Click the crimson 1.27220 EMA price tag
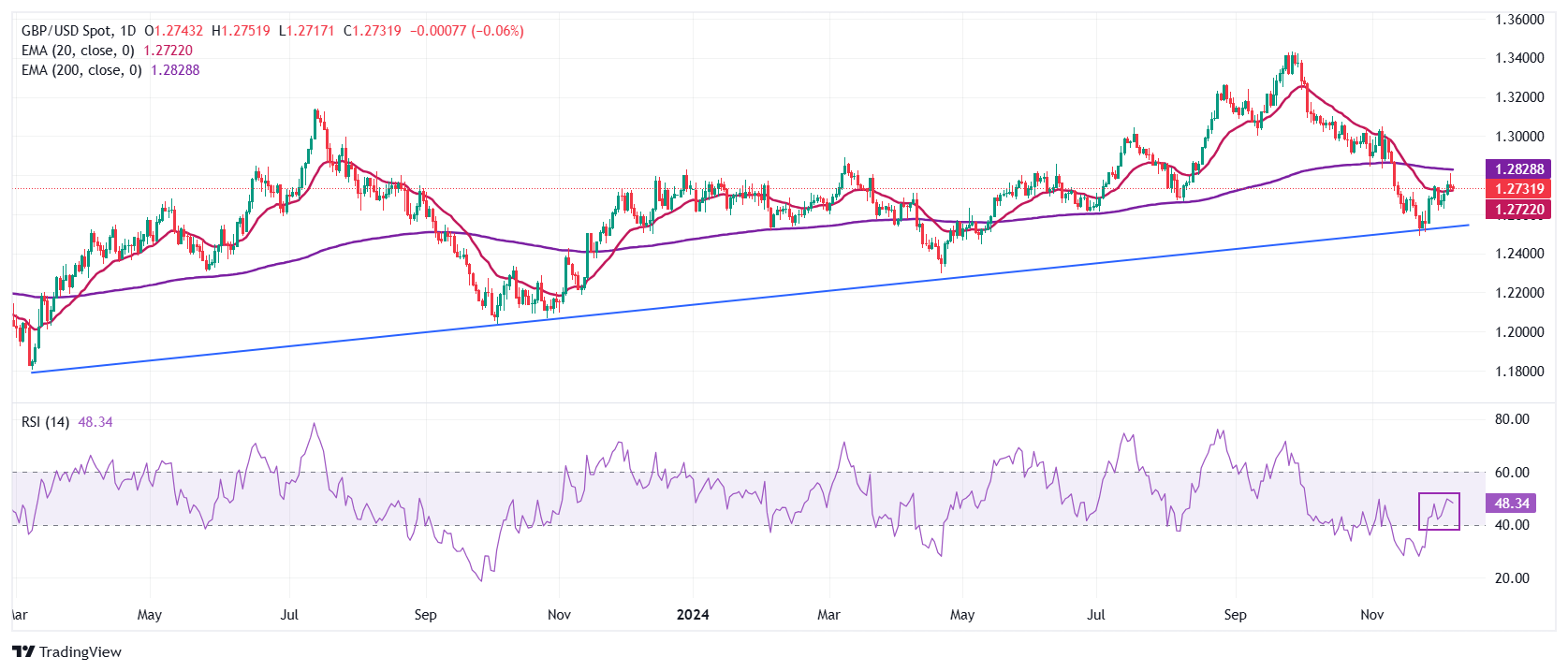The image size is (1568, 672). tap(1518, 210)
